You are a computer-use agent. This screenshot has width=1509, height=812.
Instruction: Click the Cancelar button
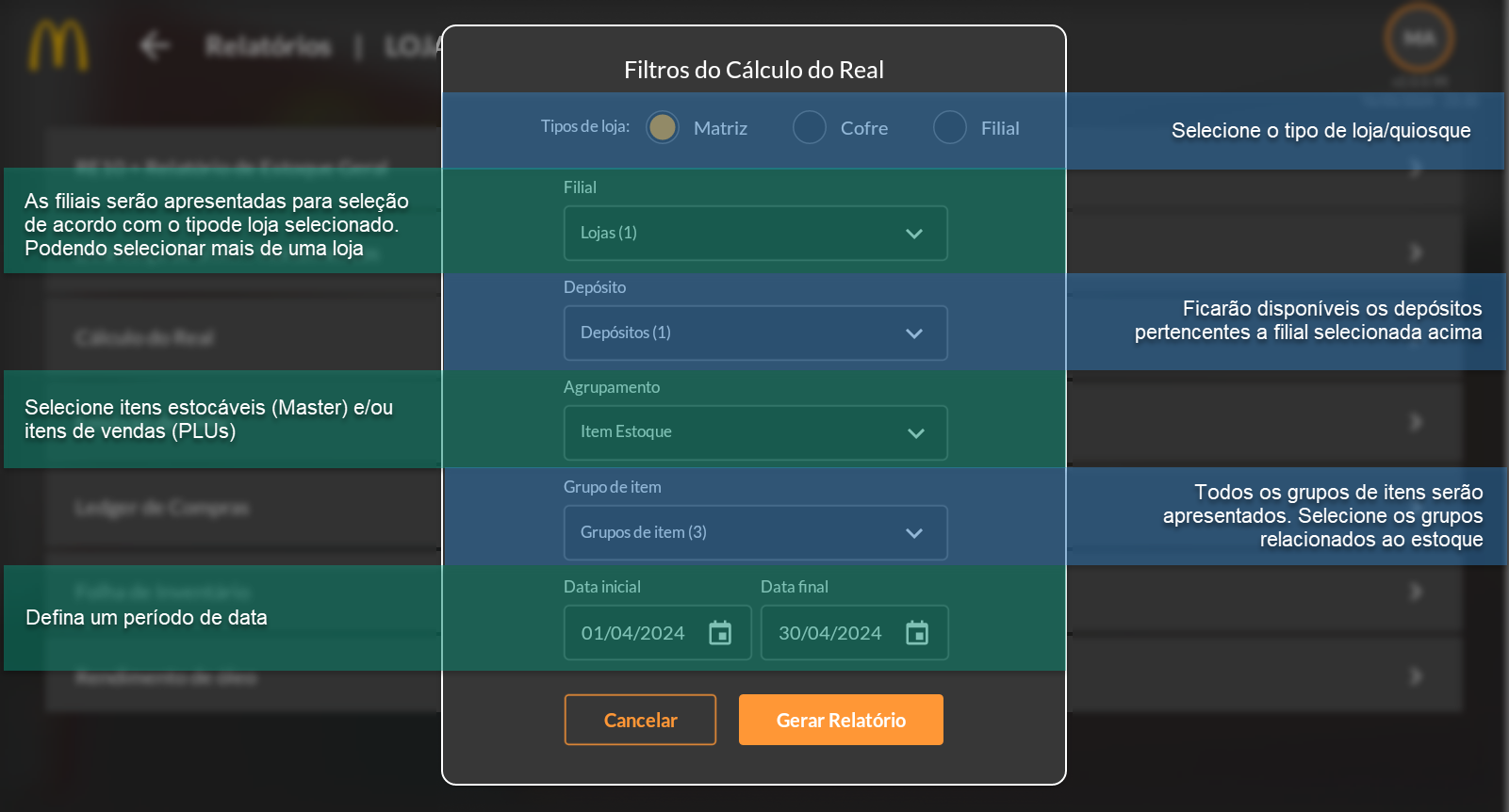[x=641, y=720]
